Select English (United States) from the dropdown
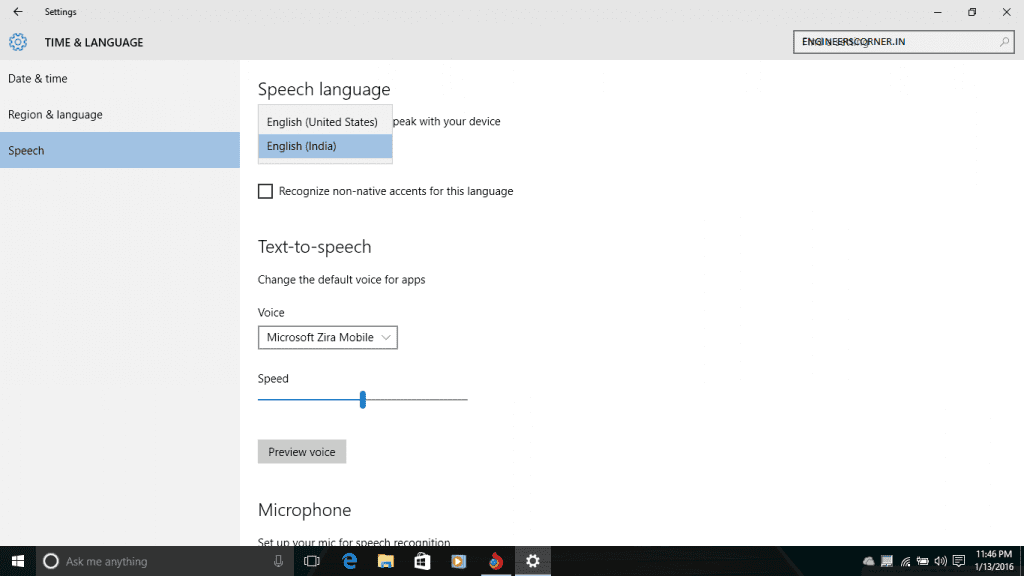 [x=323, y=122]
